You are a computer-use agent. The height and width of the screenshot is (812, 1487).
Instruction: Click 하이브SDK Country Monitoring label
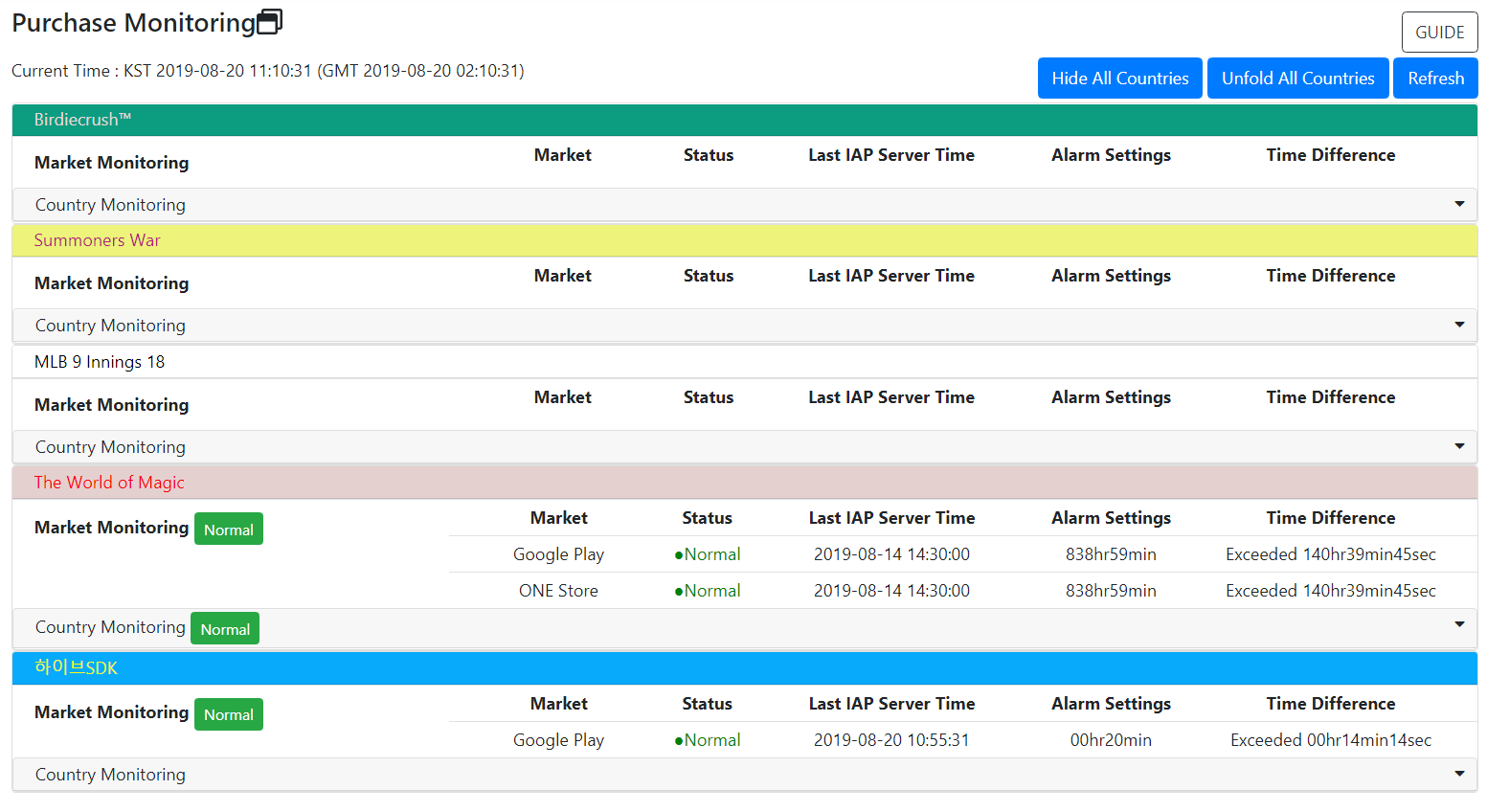pos(110,775)
